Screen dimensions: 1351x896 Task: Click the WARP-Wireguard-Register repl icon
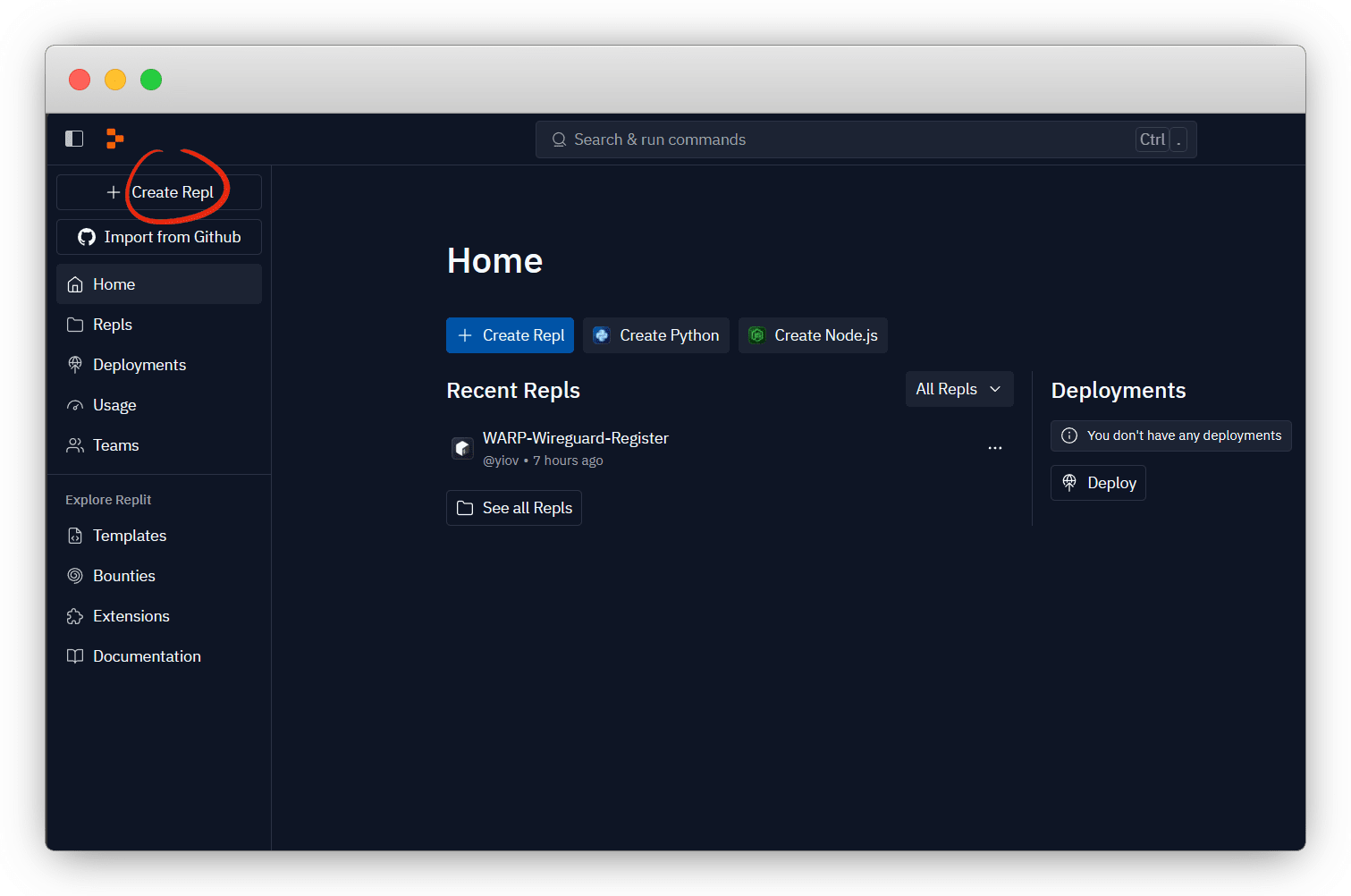(462, 448)
